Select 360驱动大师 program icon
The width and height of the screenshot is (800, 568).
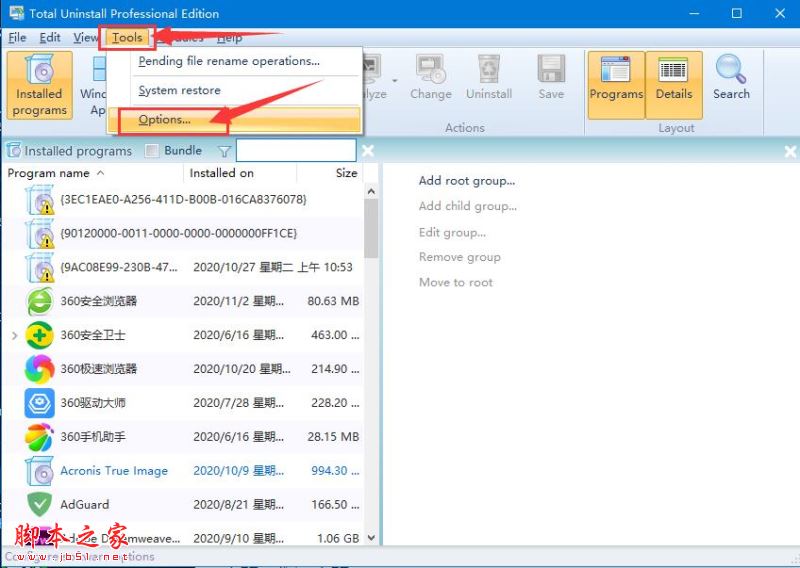(39, 403)
